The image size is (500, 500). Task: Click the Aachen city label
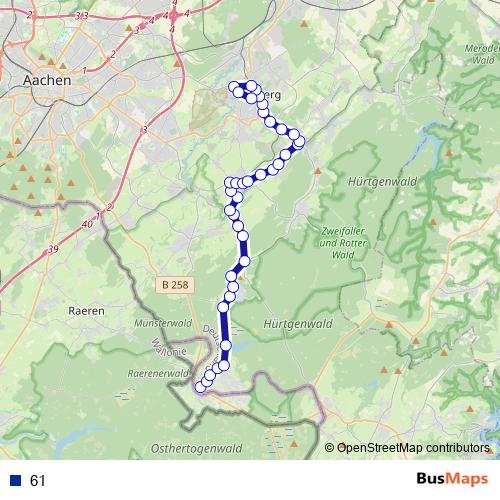[47, 80]
